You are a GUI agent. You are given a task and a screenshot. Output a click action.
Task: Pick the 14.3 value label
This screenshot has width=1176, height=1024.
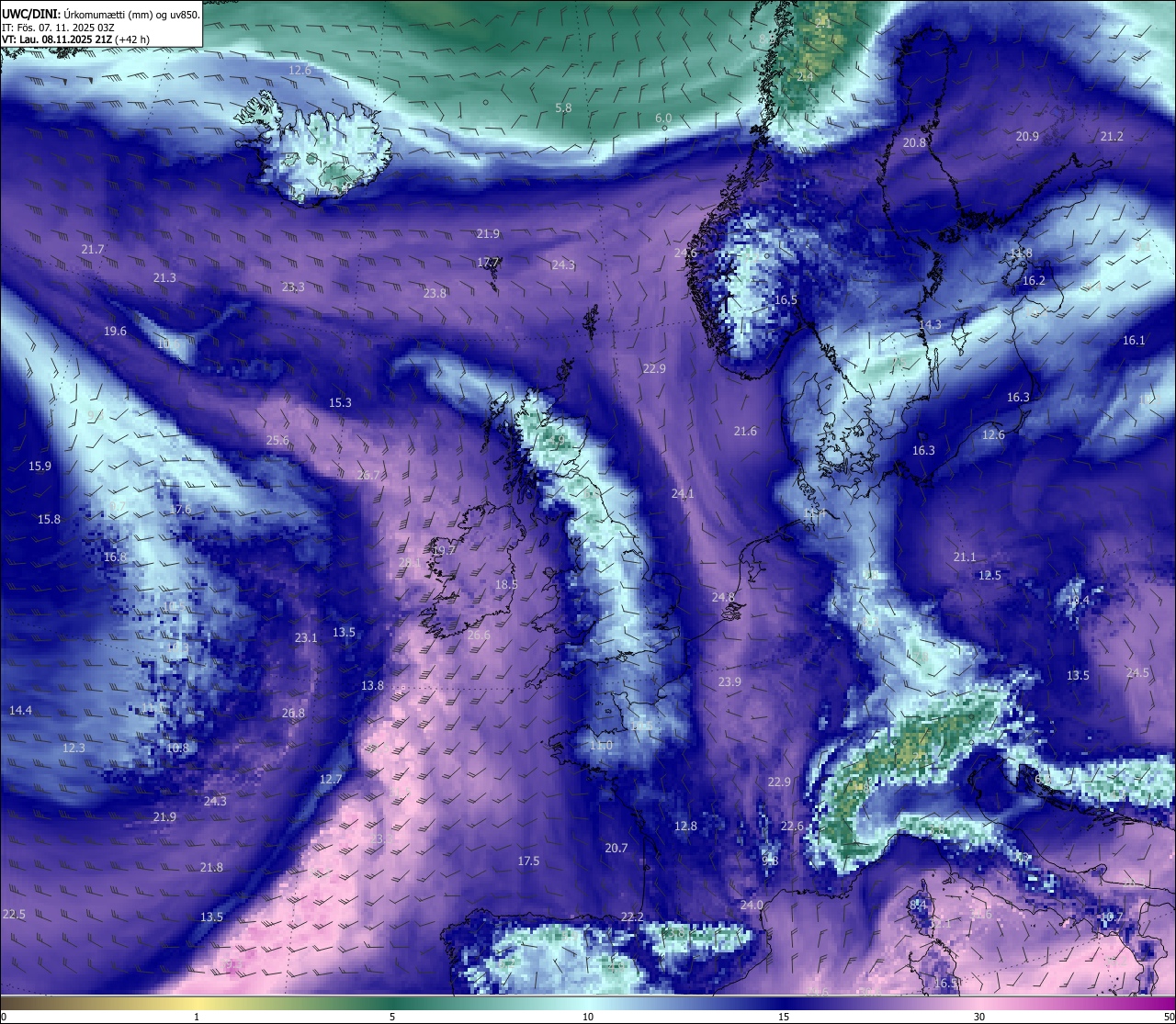coord(930,324)
